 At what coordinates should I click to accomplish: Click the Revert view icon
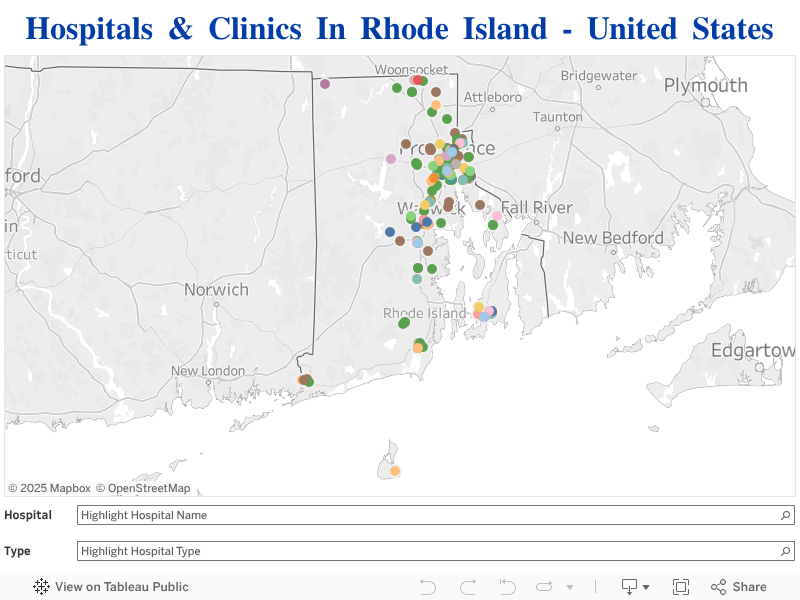507,587
